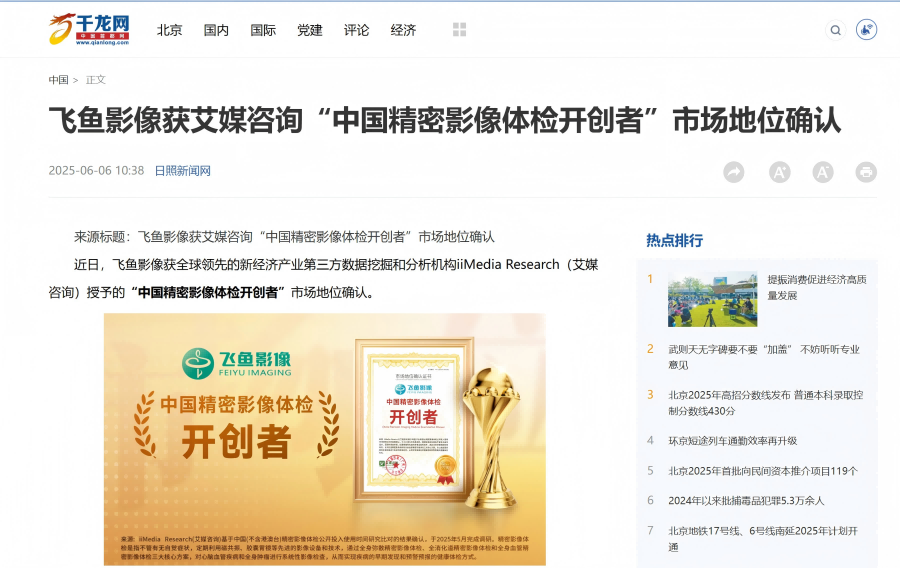
Task: Click the accessibility mode icon
Action: click(x=866, y=29)
